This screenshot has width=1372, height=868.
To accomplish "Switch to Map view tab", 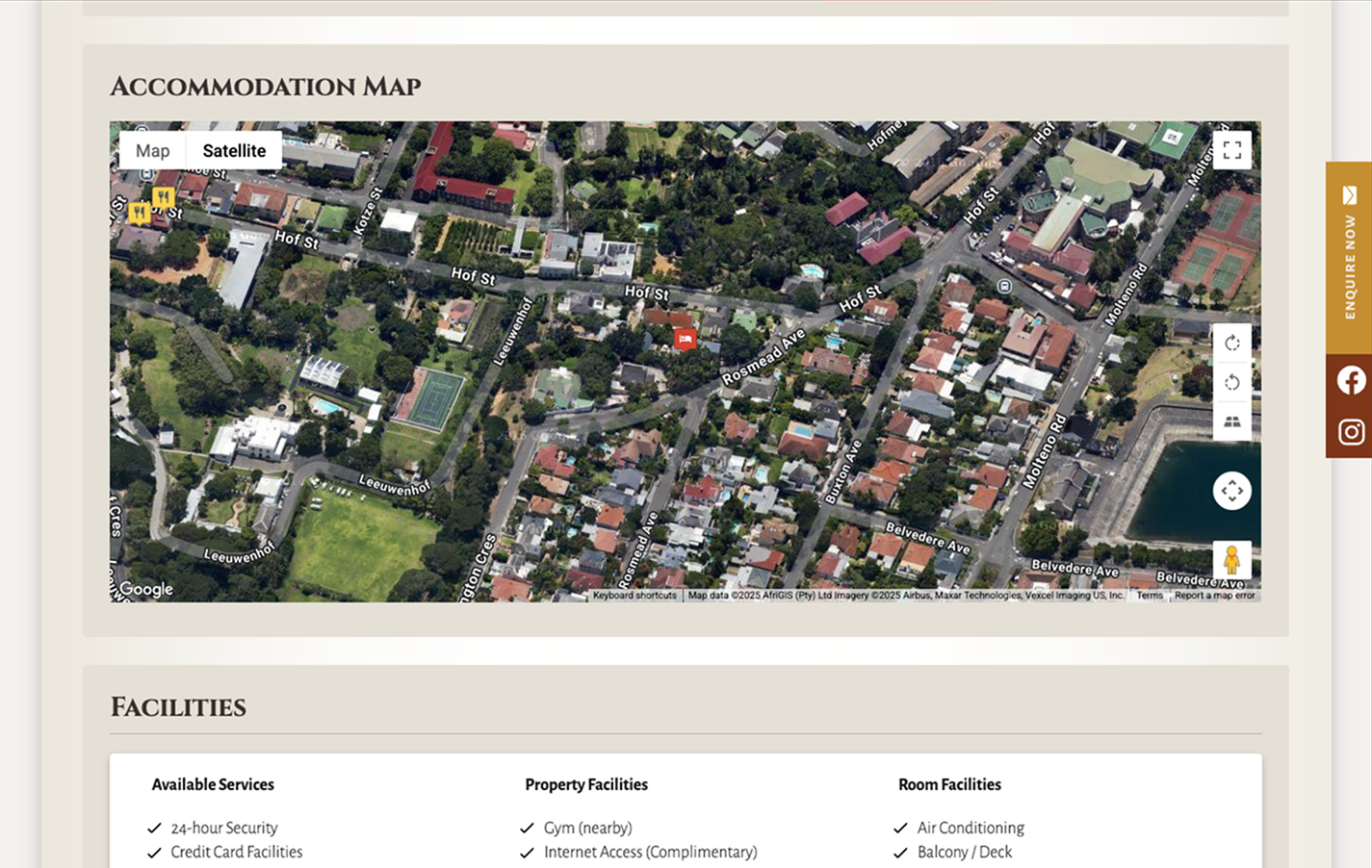I will pos(152,151).
